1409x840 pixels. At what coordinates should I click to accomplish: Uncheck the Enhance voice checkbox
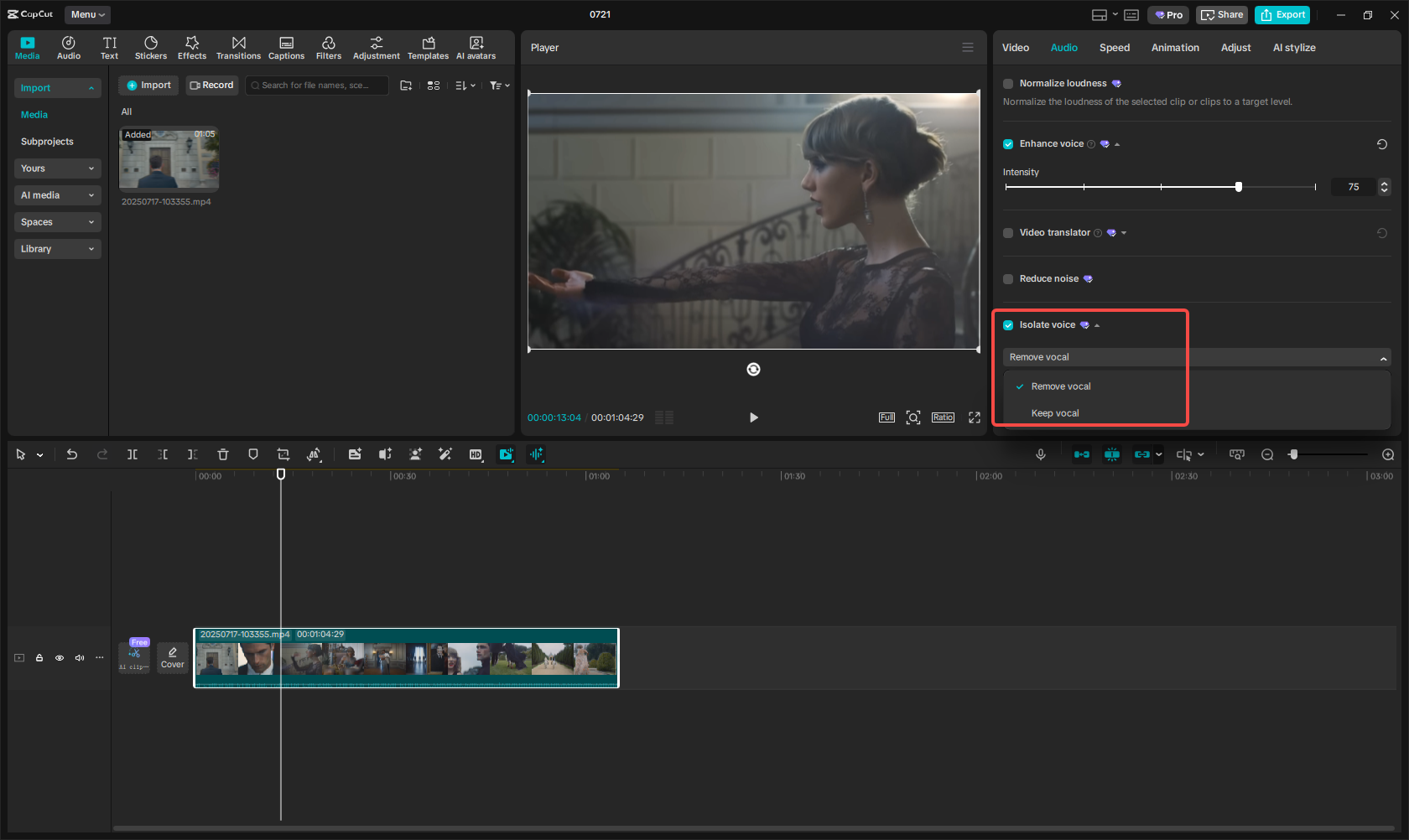pos(1008,144)
